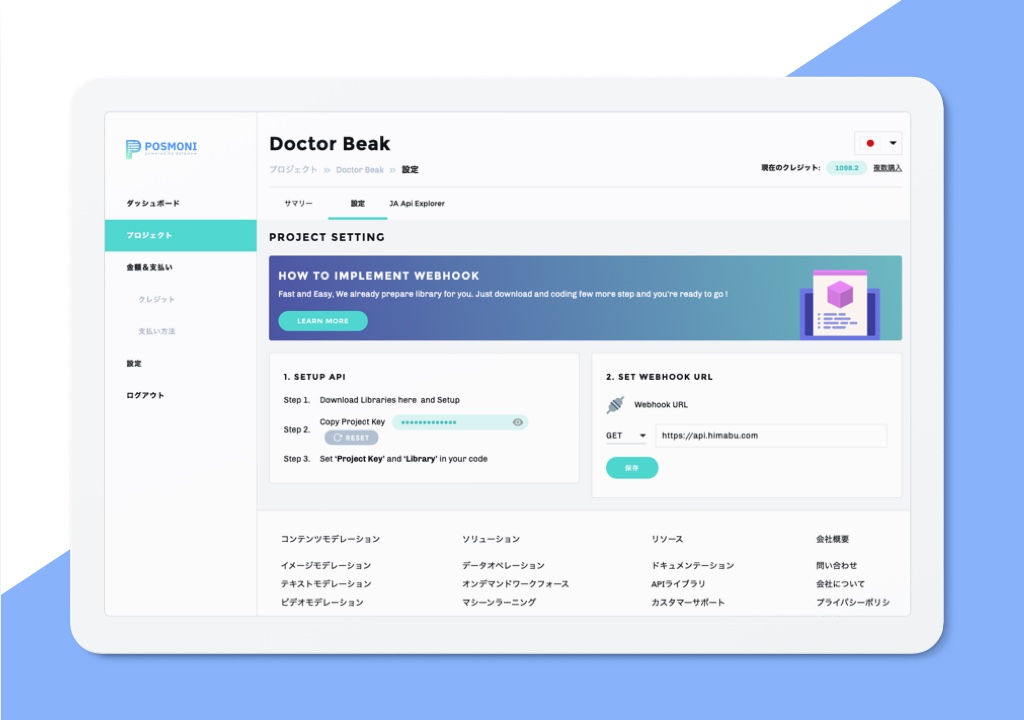Click the LEARN MORE button
1024x720 pixels.
pyautogui.click(x=323, y=321)
